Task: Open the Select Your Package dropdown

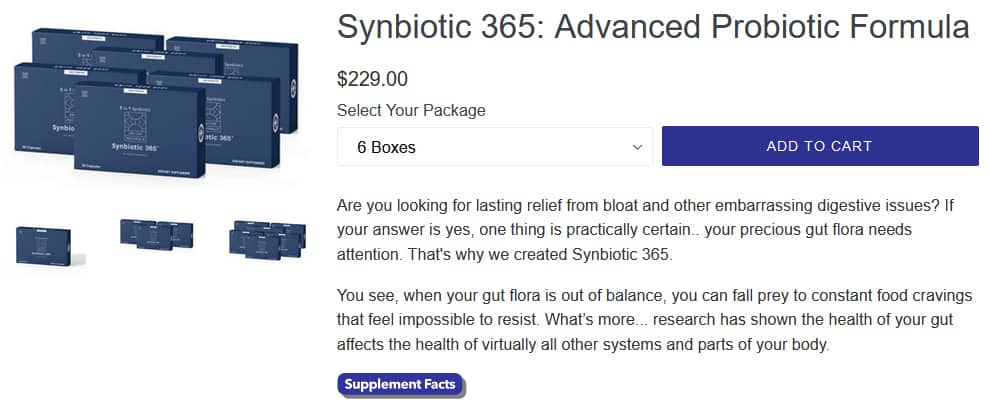Action: tap(494, 147)
